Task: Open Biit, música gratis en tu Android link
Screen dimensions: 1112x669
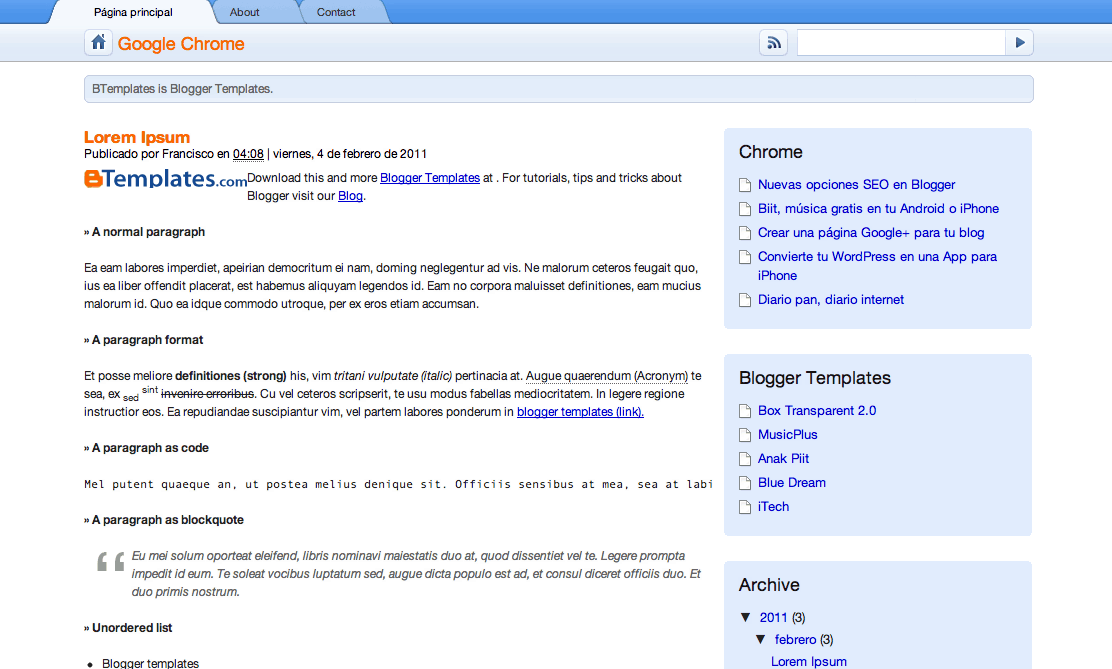Action: tap(878, 209)
